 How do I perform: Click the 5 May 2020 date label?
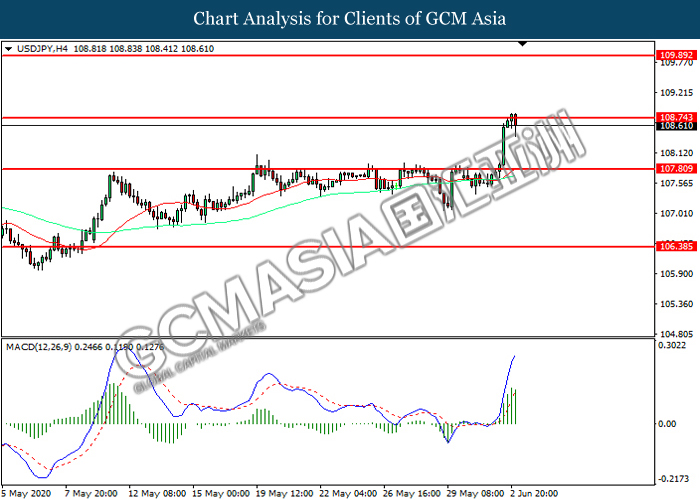pyautogui.click(x=26, y=493)
